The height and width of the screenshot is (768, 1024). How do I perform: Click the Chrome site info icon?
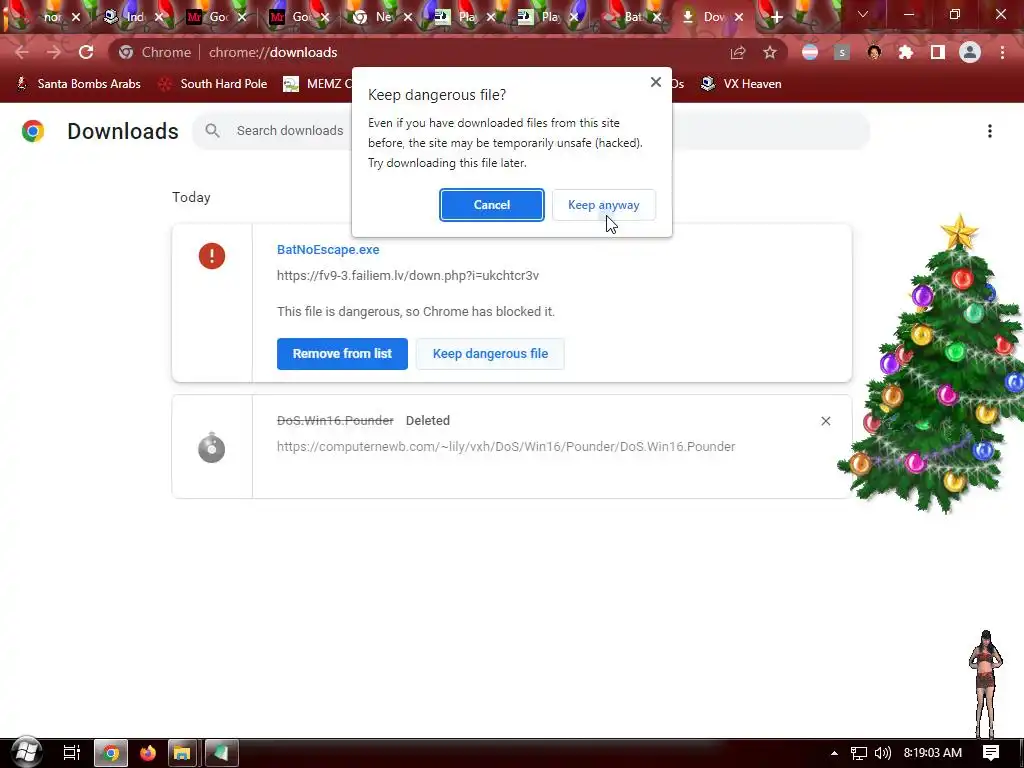126,52
